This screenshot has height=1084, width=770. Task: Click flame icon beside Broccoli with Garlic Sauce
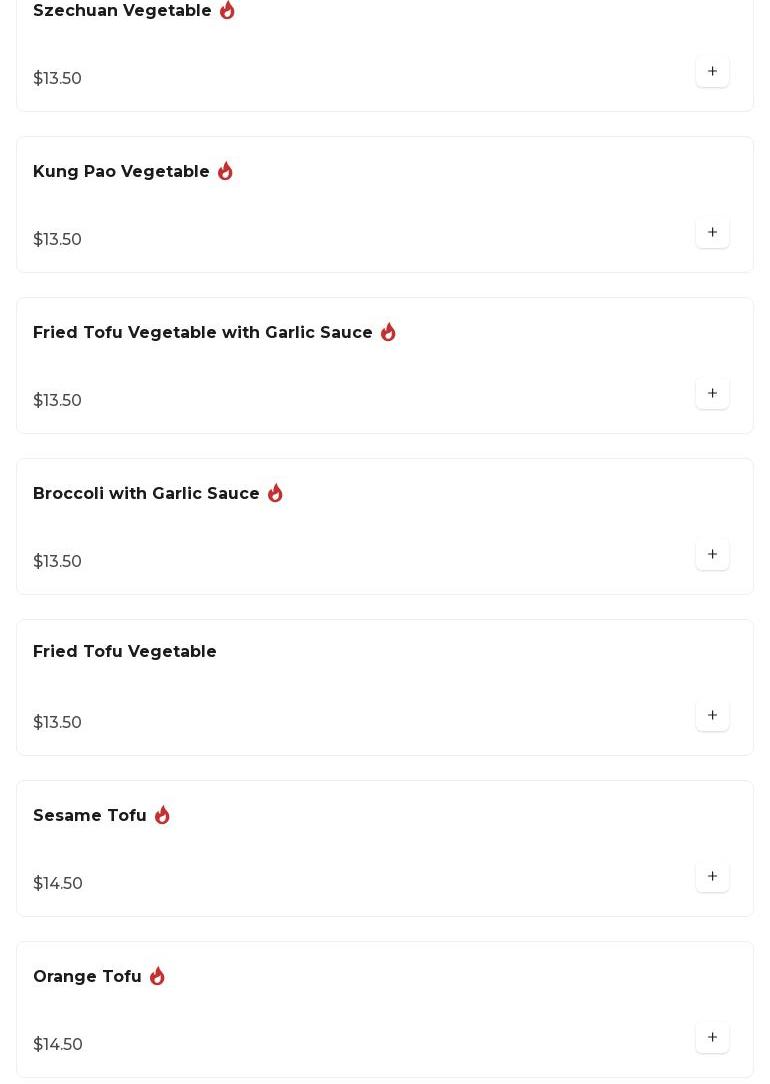(x=275, y=493)
